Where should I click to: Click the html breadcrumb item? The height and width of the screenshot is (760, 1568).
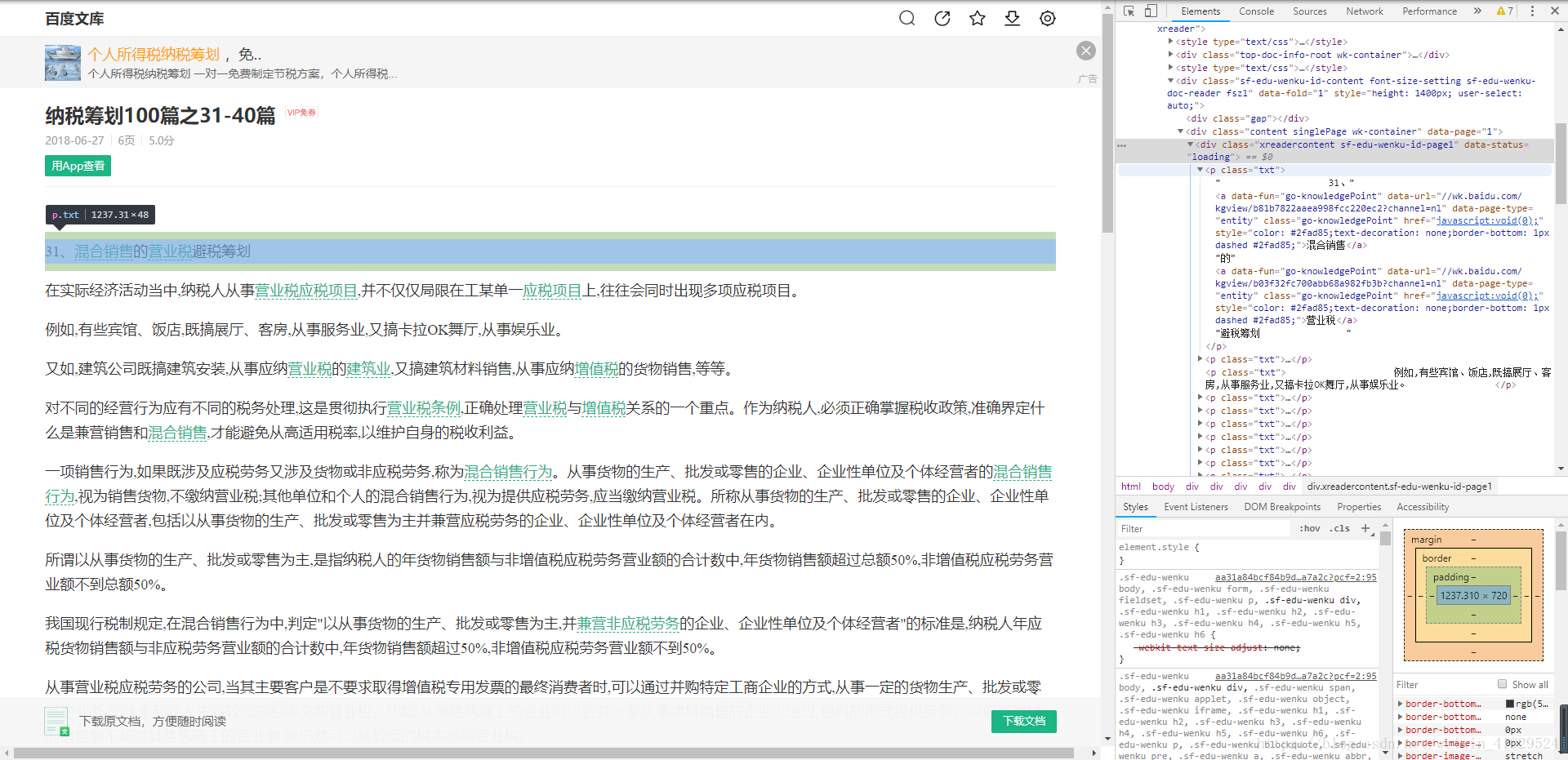point(1131,487)
